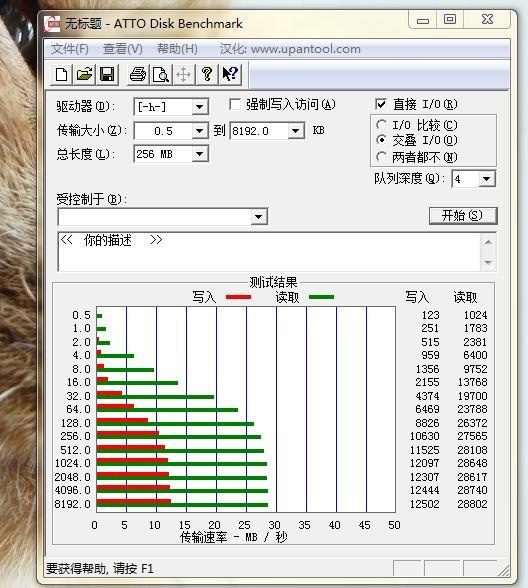This screenshot has width=528, height=588.
Task: Click description box scroll up arrow
Action: pos(488,242)
